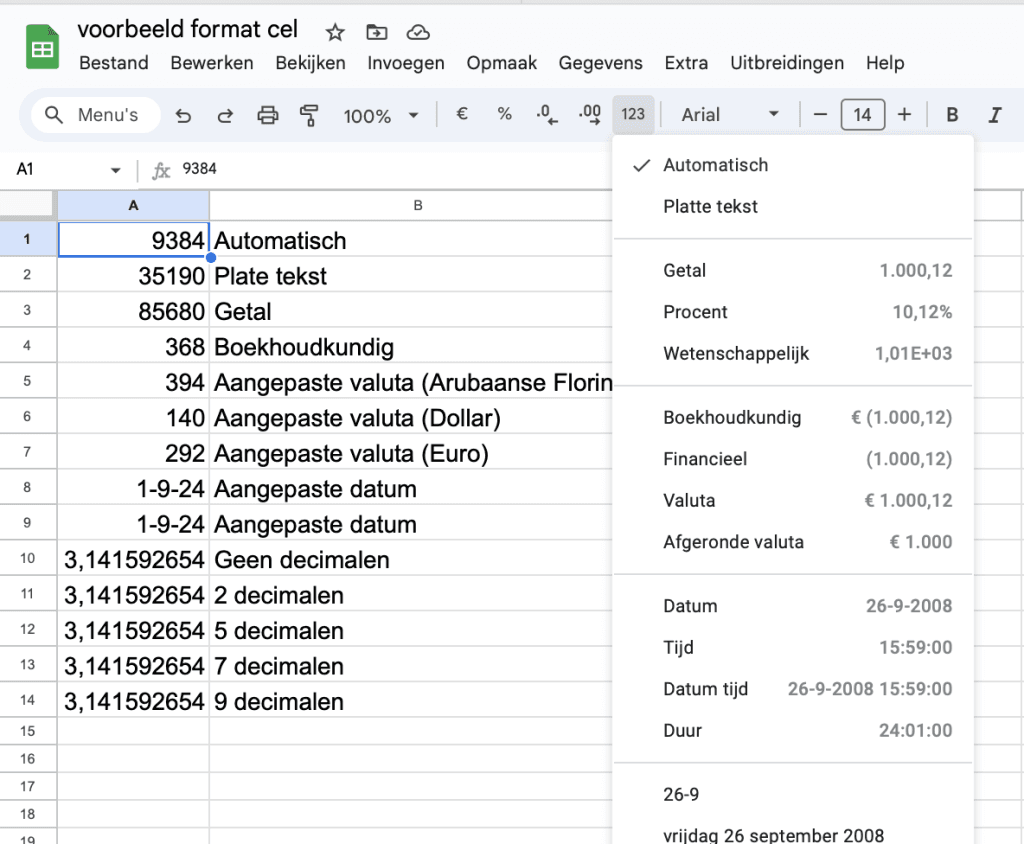Click the 123 more formats button
The height and width of the screenshot is (844, 1024).
point(633,114)
